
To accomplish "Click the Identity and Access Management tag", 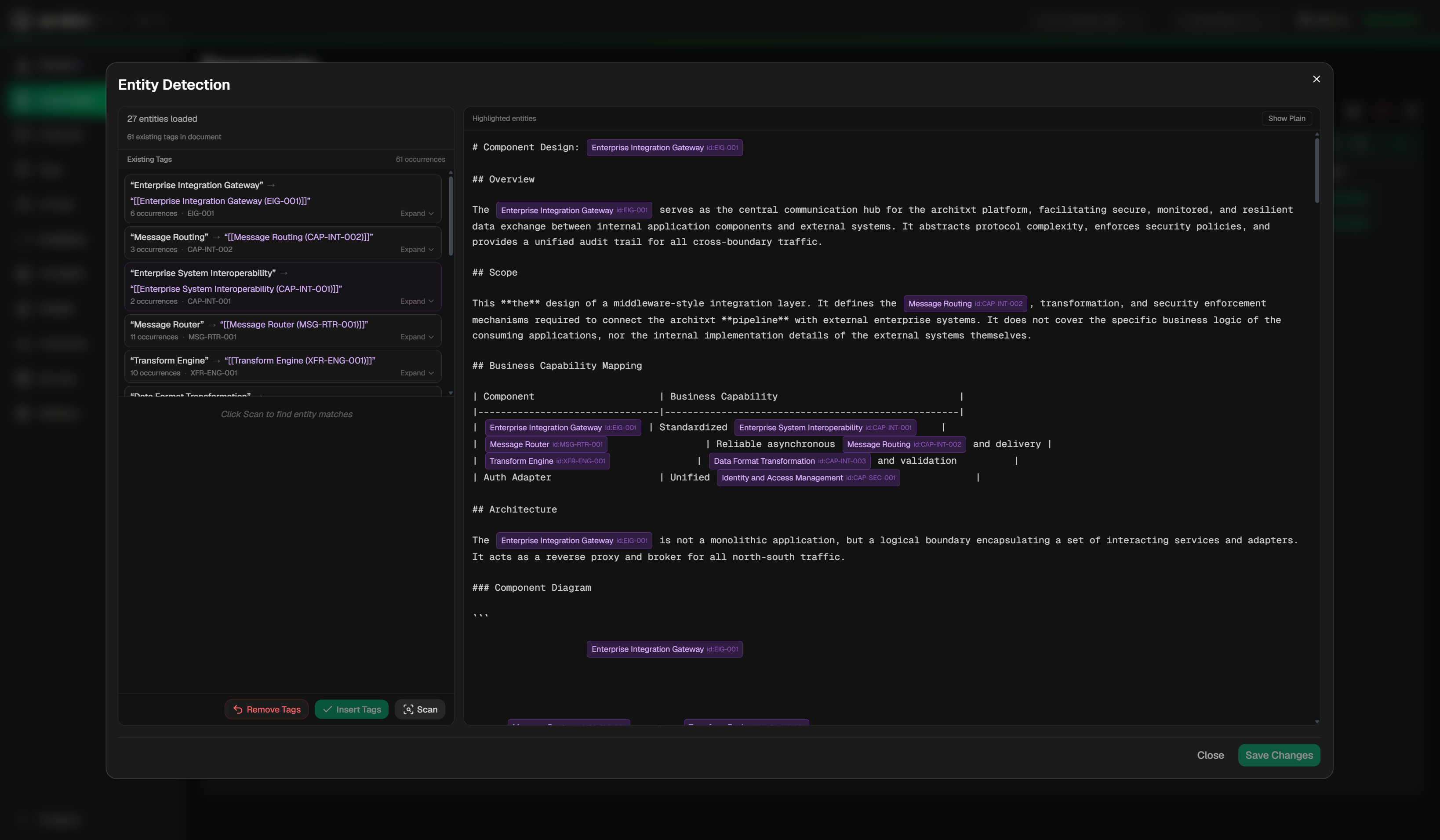I will [808, 478].
